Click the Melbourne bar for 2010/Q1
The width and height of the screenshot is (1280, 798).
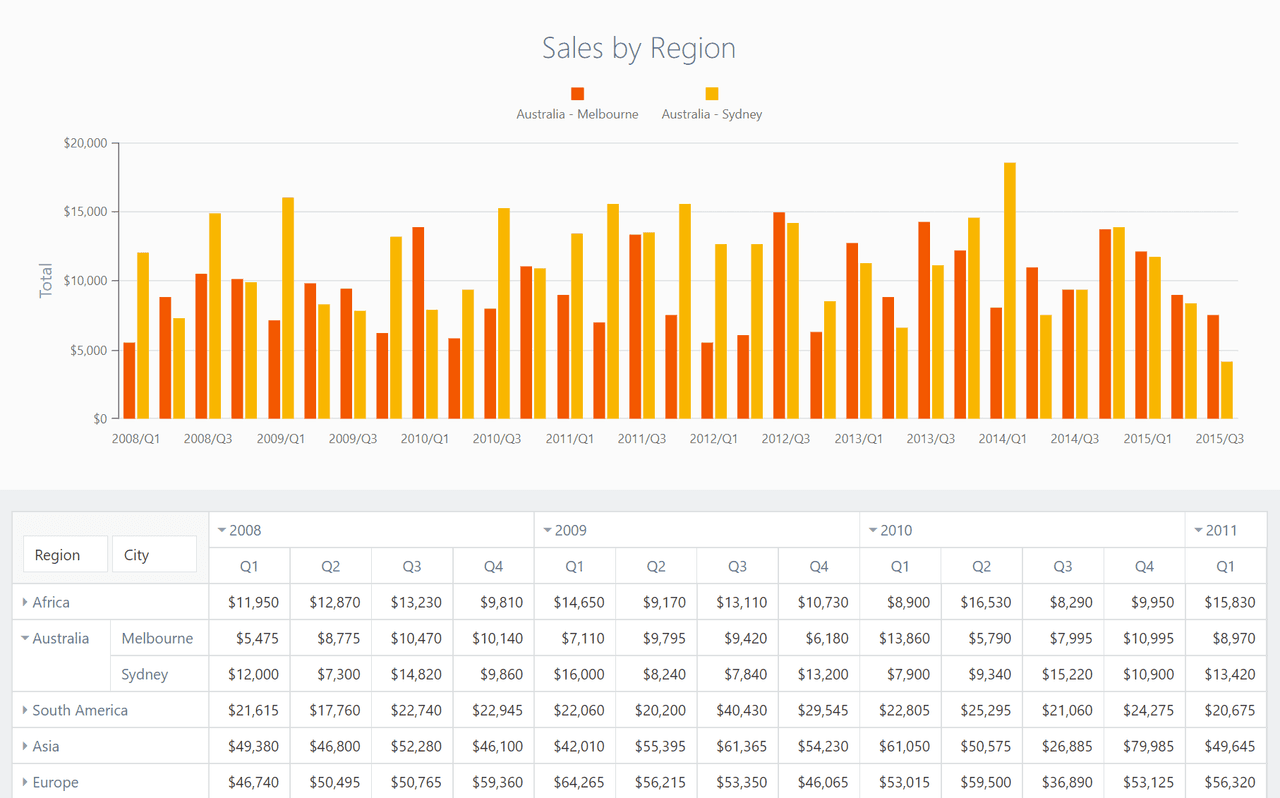coord(418,323)
